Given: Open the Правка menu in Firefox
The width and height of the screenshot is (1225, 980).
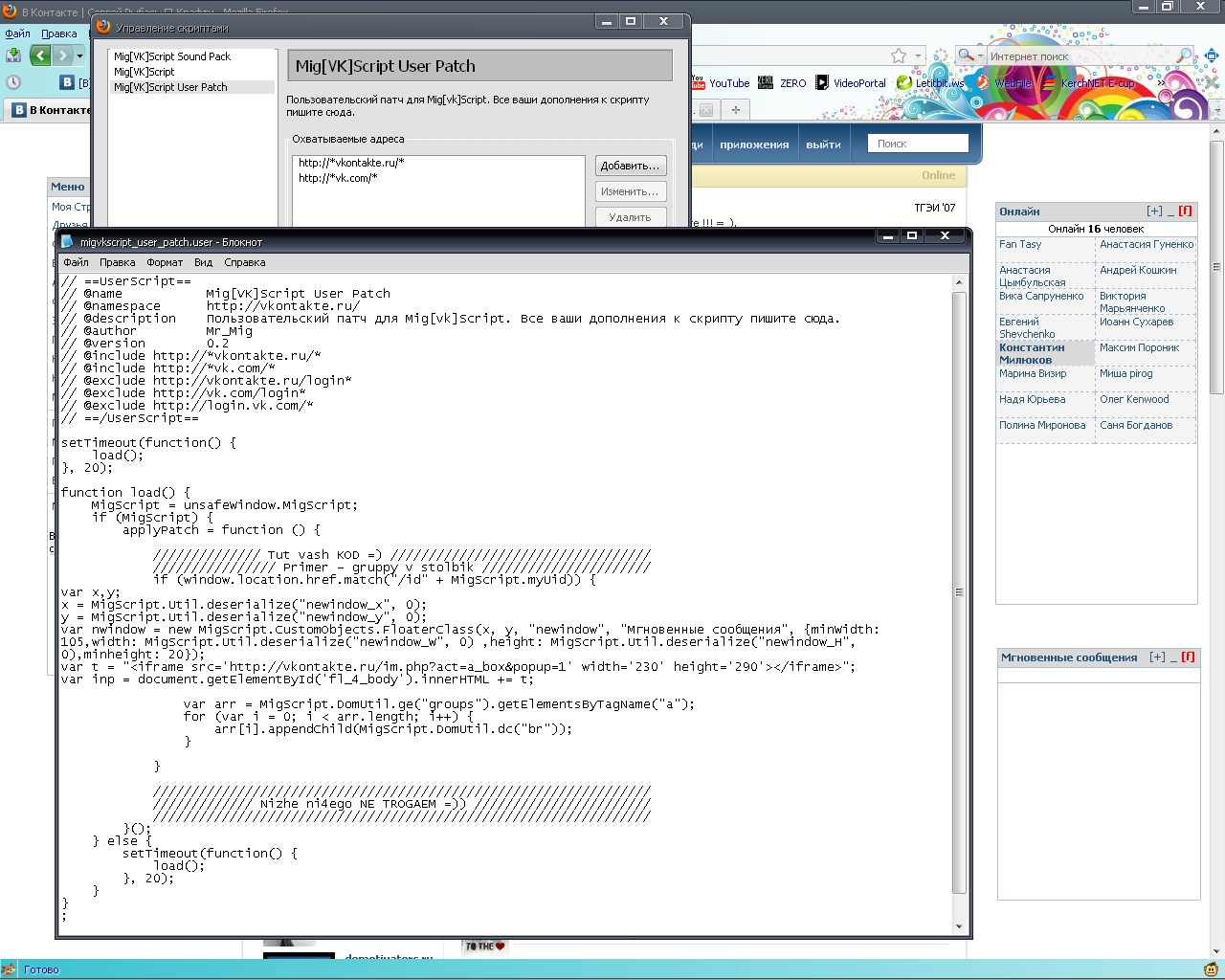Looking at the screenshot, I should click(59, 33).
